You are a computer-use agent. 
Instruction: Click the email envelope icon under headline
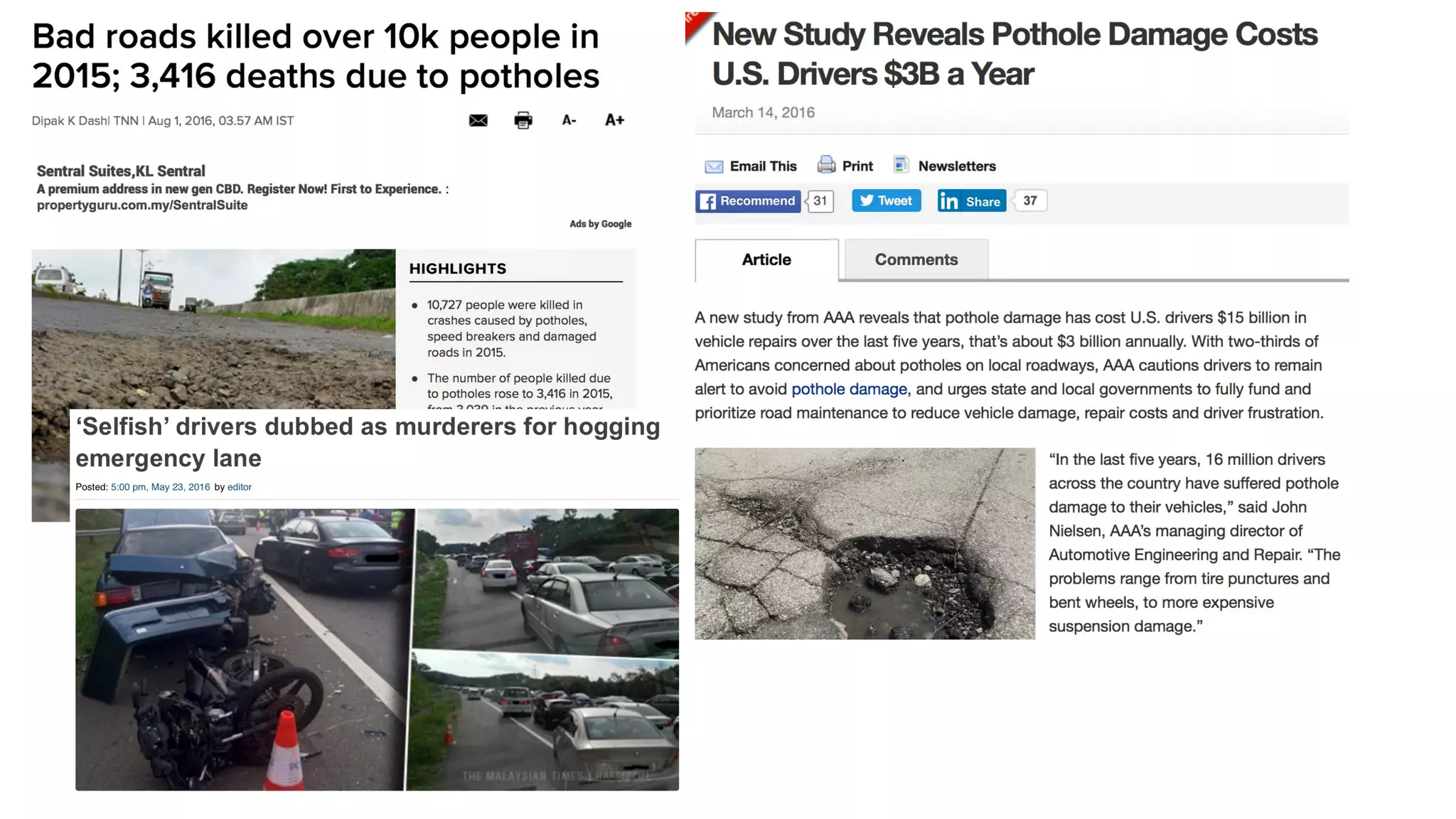pos(478,120)
